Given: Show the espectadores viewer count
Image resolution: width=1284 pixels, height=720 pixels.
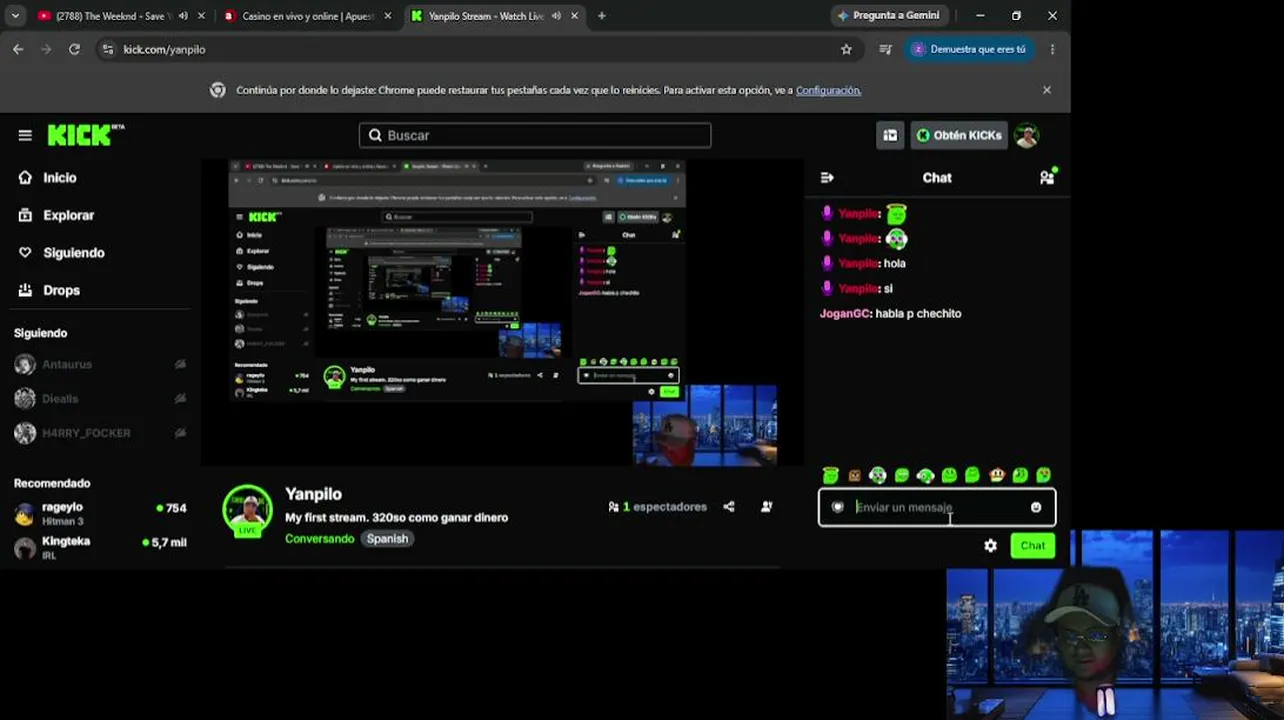Looking at the screenshot, I should click(x=657, y=507).
